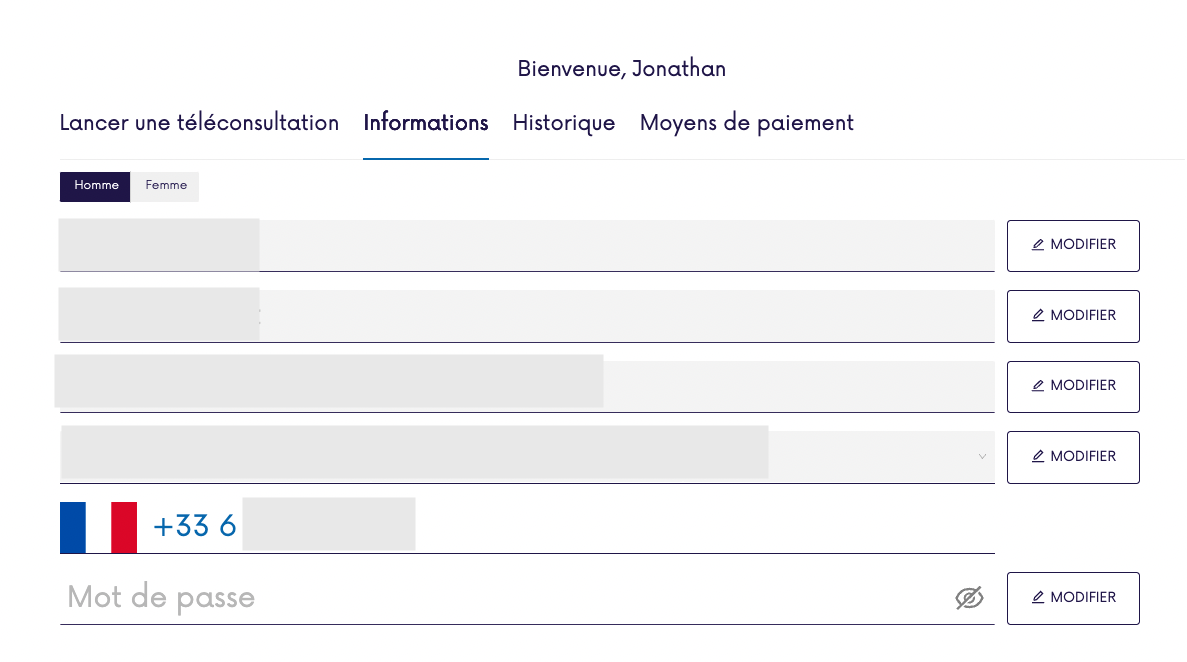The width and height of the screenshot is (1187, 662).
Task: Toggle password visibility eye icon
Action: [x=969, y=598]
